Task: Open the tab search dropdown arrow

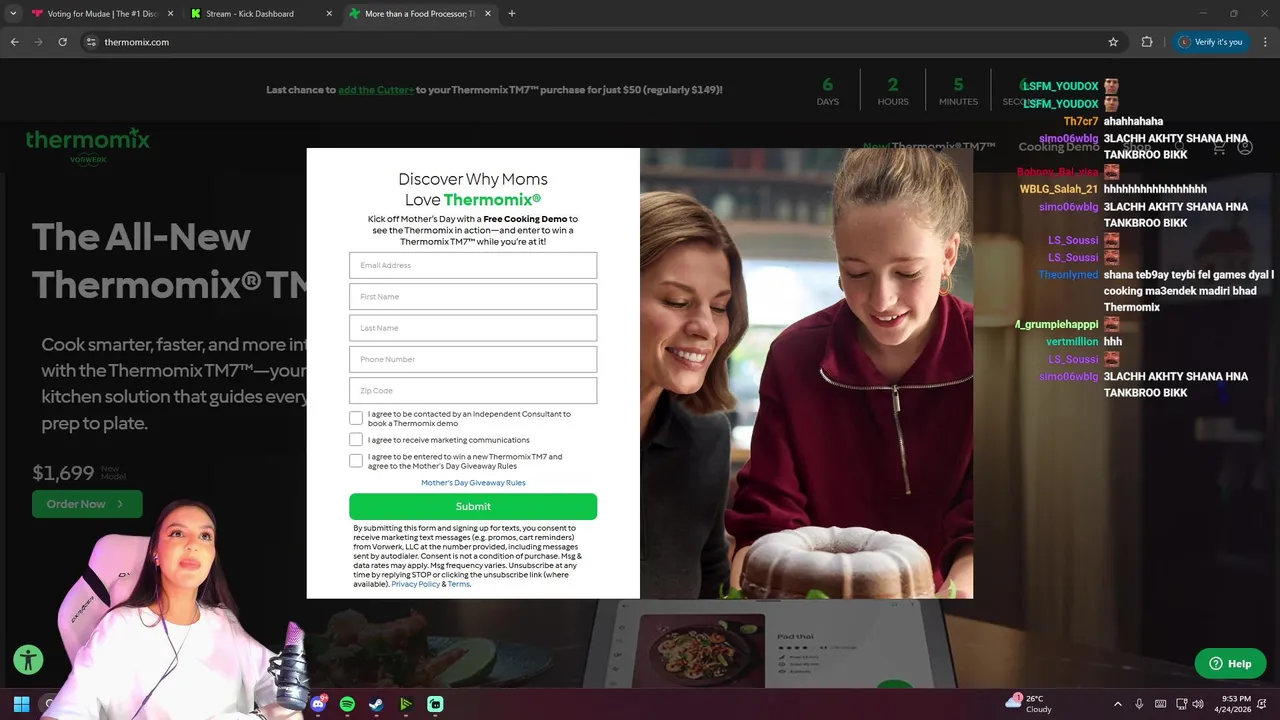Action: pos(13,14)
